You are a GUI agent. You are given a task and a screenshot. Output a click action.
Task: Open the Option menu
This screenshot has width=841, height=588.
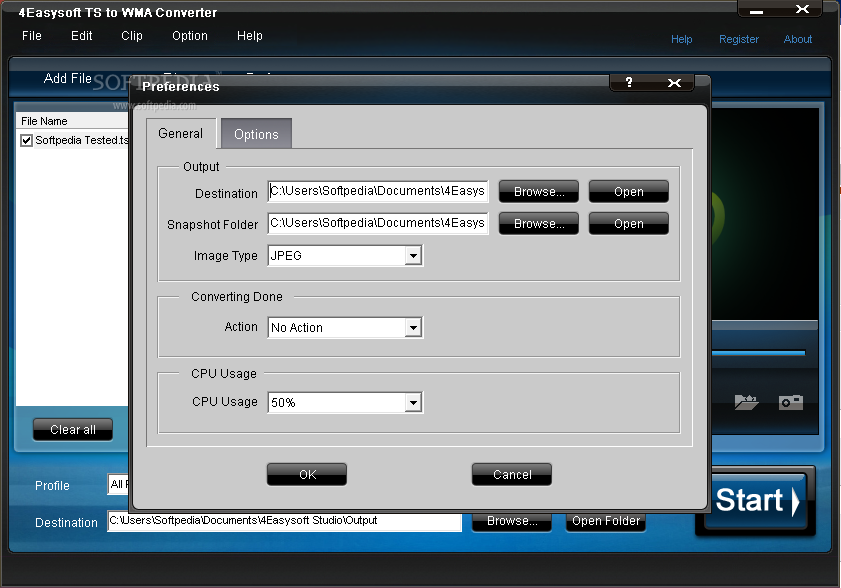pyautogui.click(x=190, y=36)
